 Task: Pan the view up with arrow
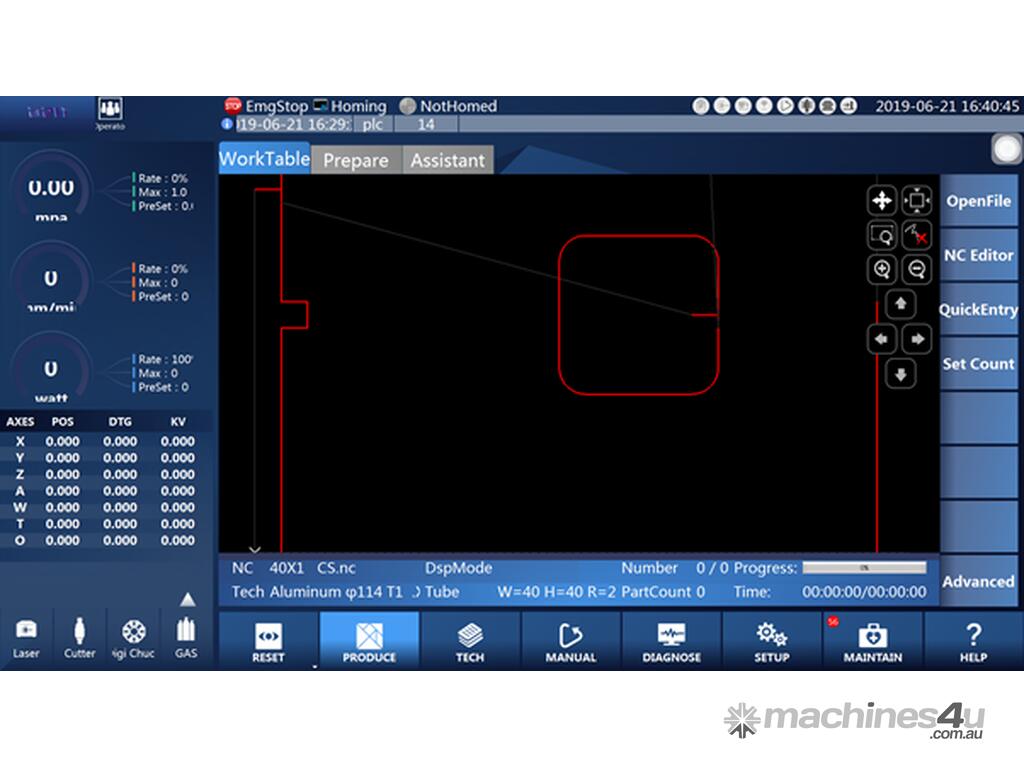tap(901, 304)
